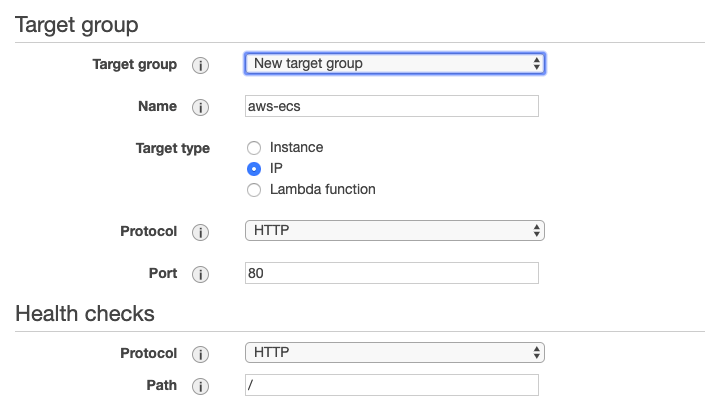Click the info icon beside Health checks Protocol
This screenshot has width=705, height=417.
coord(201,354)
